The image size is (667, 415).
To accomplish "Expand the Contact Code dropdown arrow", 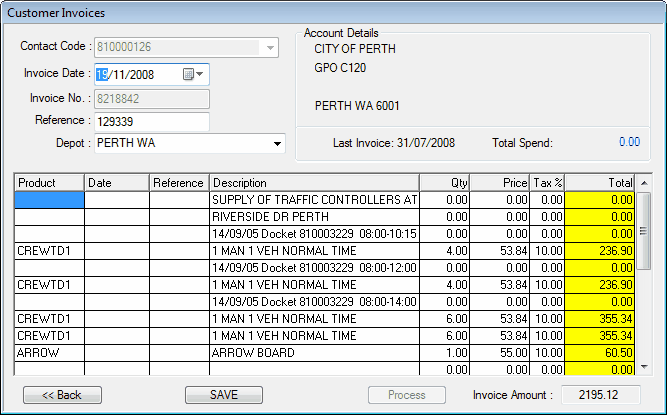I will click(270, 47).
